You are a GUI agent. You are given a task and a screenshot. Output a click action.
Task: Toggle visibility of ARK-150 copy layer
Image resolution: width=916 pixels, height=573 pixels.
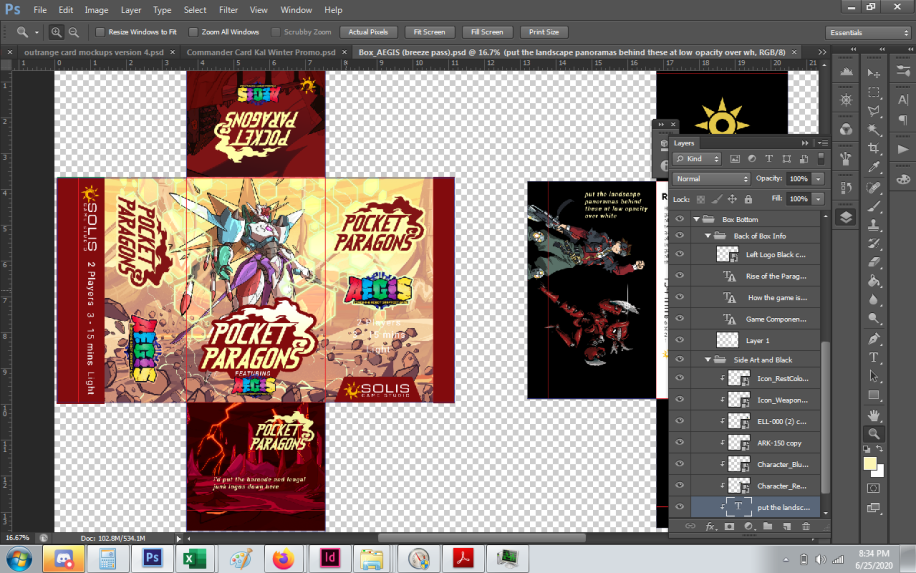pyautogui.click(x=679, y=443)
